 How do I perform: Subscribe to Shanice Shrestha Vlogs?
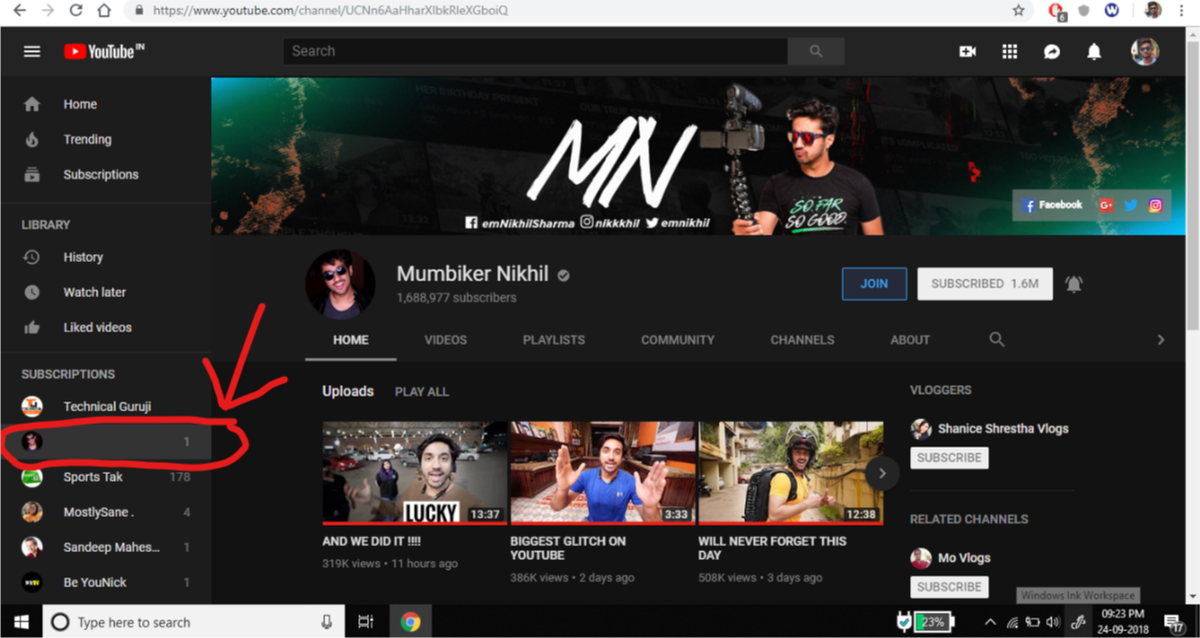[949, 458]
